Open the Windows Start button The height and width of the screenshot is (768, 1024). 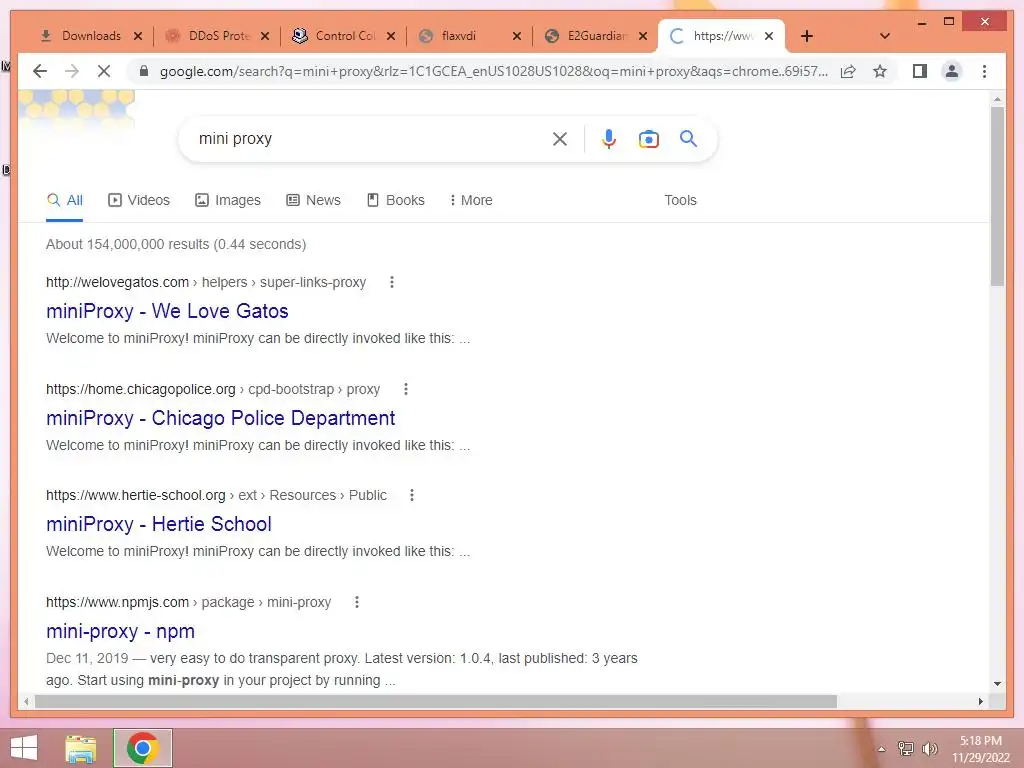[x=24, y=748]
